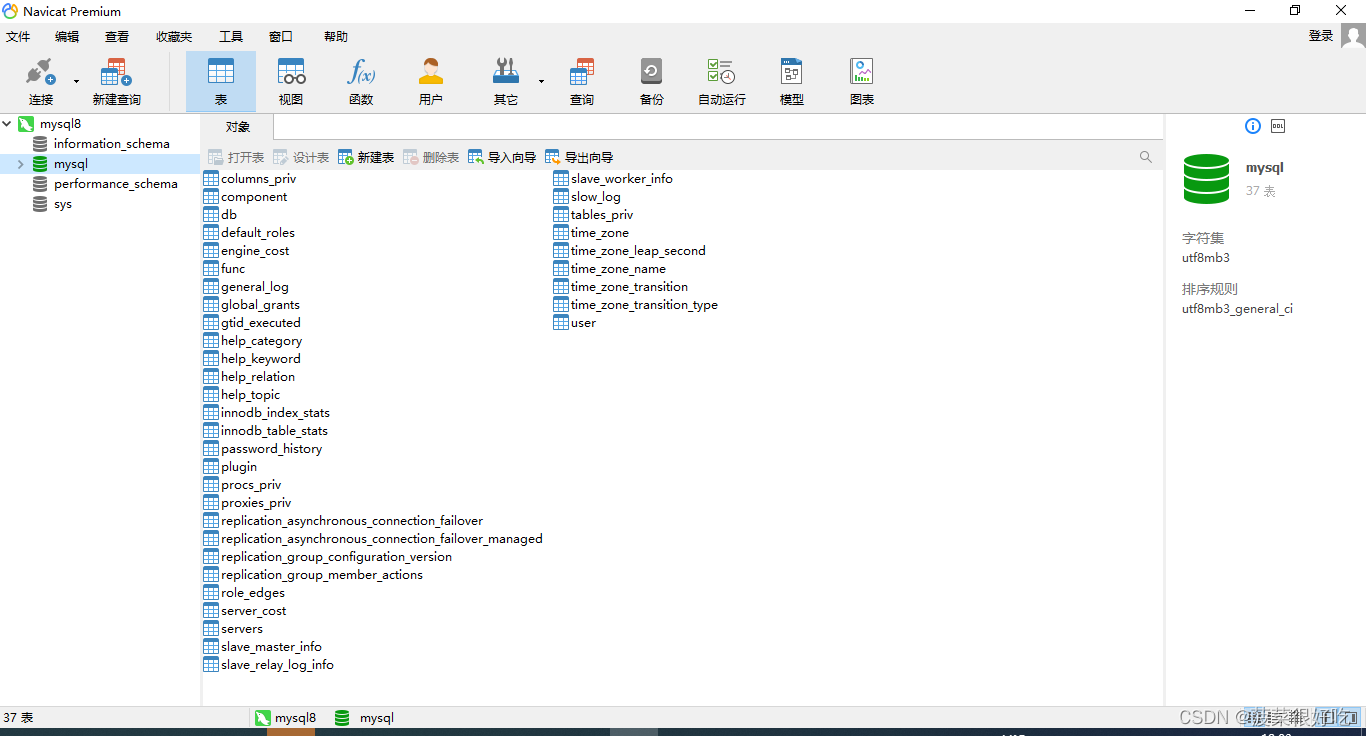Open the 收藏夹 menu
The height and width of the screenshot is (736, 1366).
point(174,37)
